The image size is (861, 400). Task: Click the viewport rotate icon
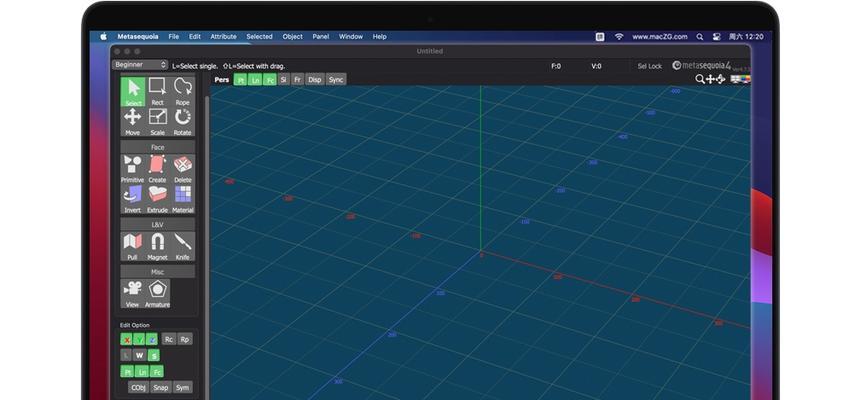[720, 79]
